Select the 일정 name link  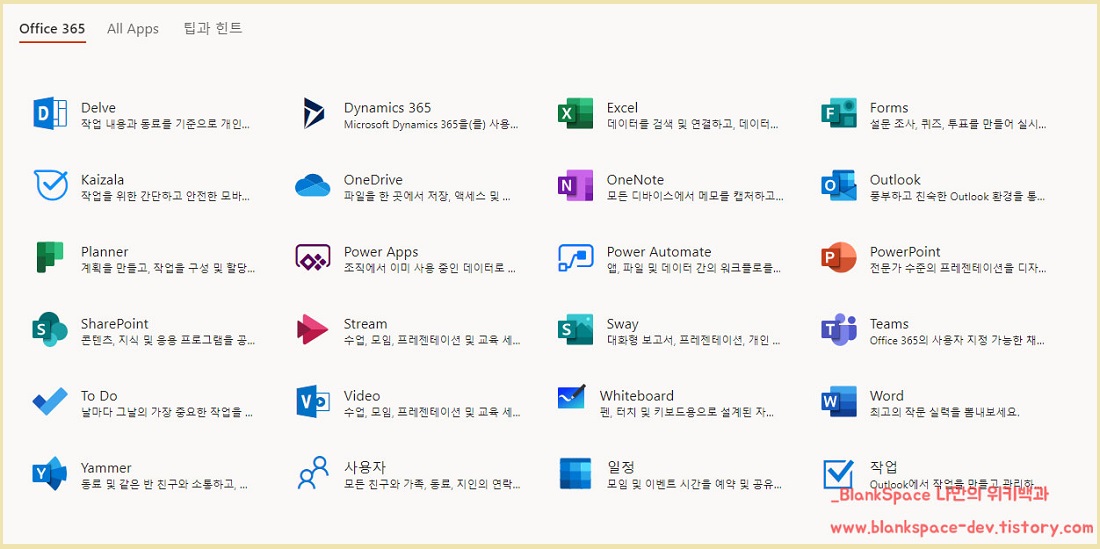[x=621, y=467]
